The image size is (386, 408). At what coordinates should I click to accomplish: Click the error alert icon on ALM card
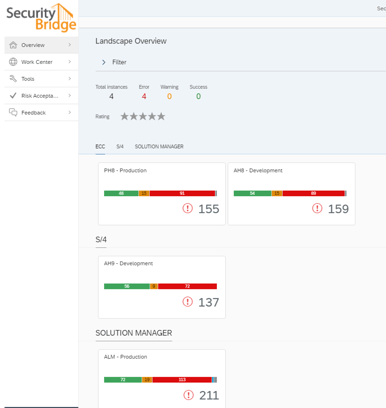tap(189, 395)
